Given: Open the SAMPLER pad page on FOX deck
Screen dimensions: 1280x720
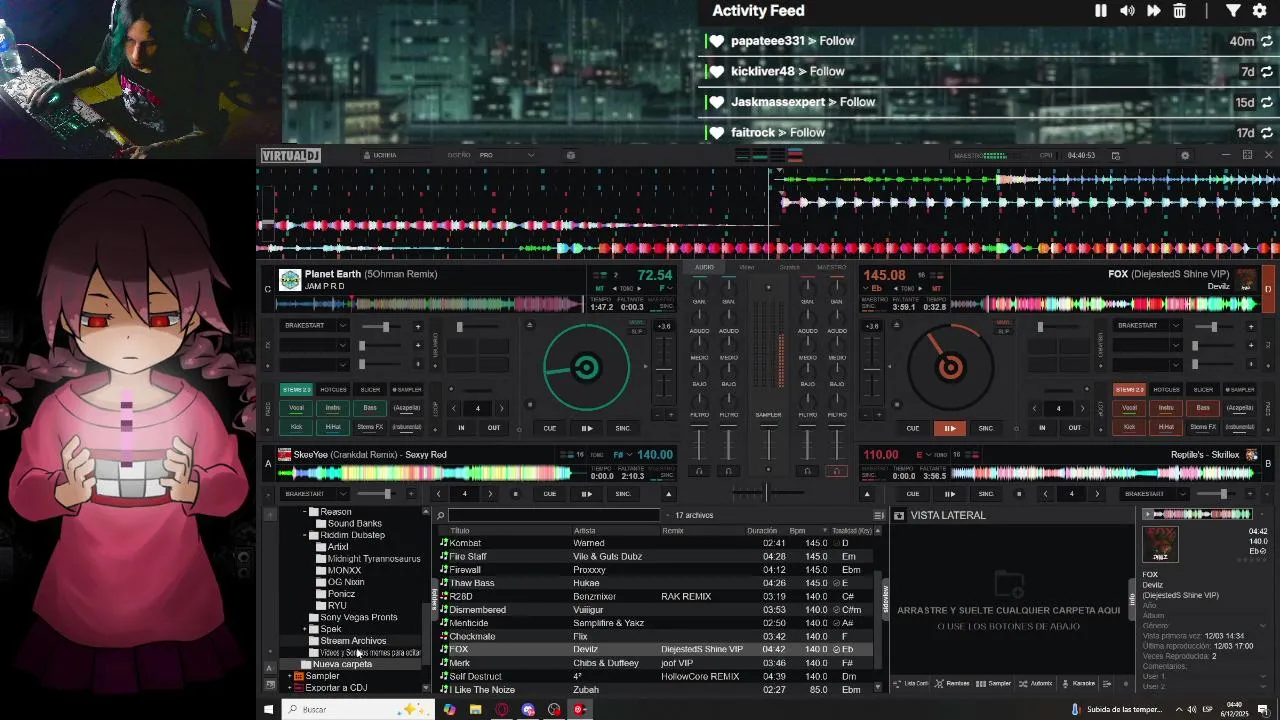Looking at the screenshot, I should click(x=1240, y=389).
